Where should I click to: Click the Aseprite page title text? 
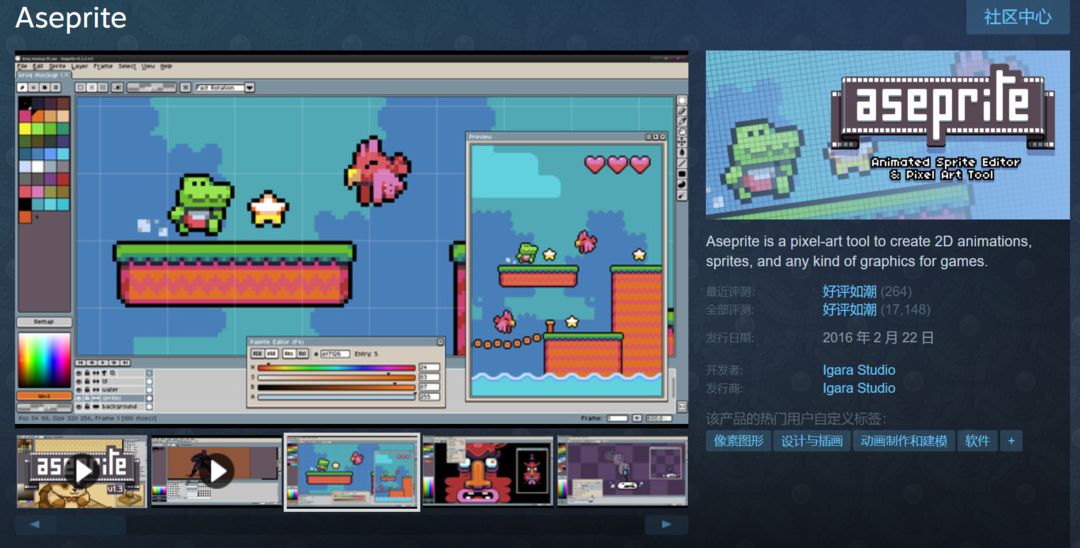click(71, 18)
